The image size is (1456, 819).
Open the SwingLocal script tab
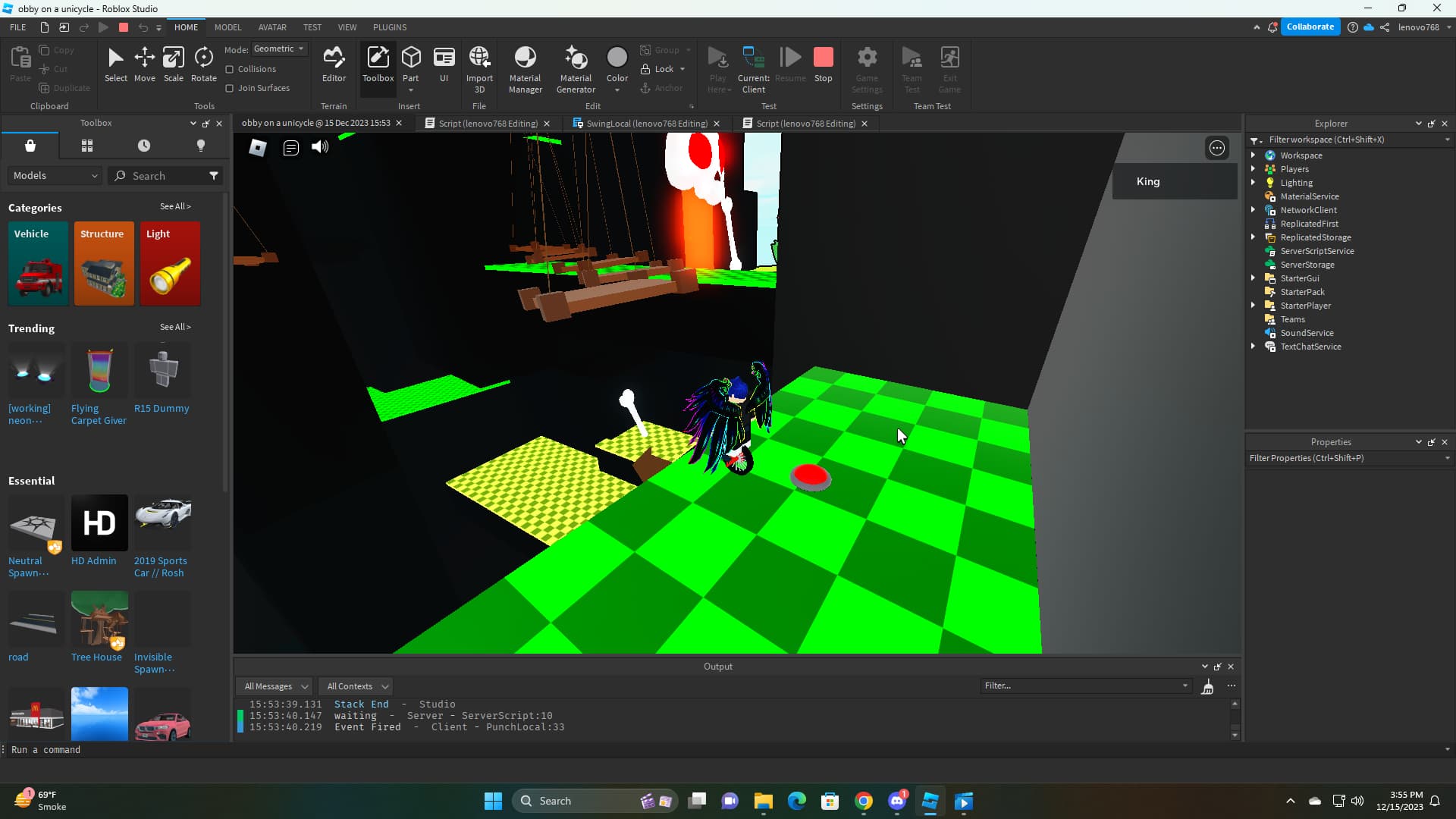[x=646, y=124]
